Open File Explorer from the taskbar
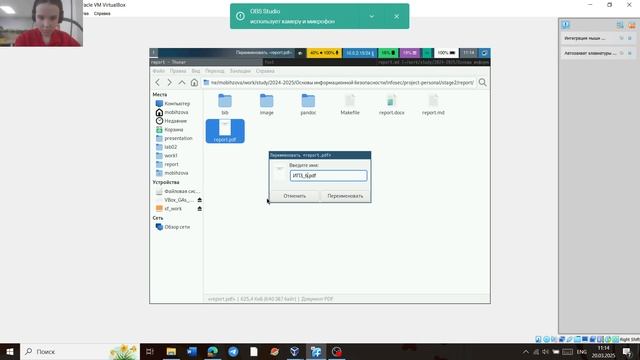Viewport: 640px width, 360px height. tap(171, 351)
